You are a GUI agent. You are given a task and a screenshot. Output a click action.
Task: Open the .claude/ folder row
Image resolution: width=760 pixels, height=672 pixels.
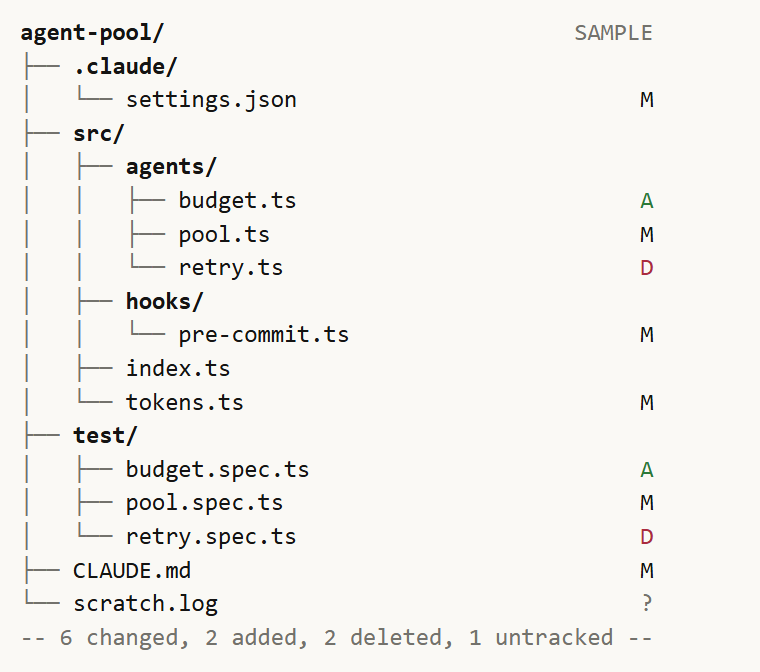(x=125, y=67)
